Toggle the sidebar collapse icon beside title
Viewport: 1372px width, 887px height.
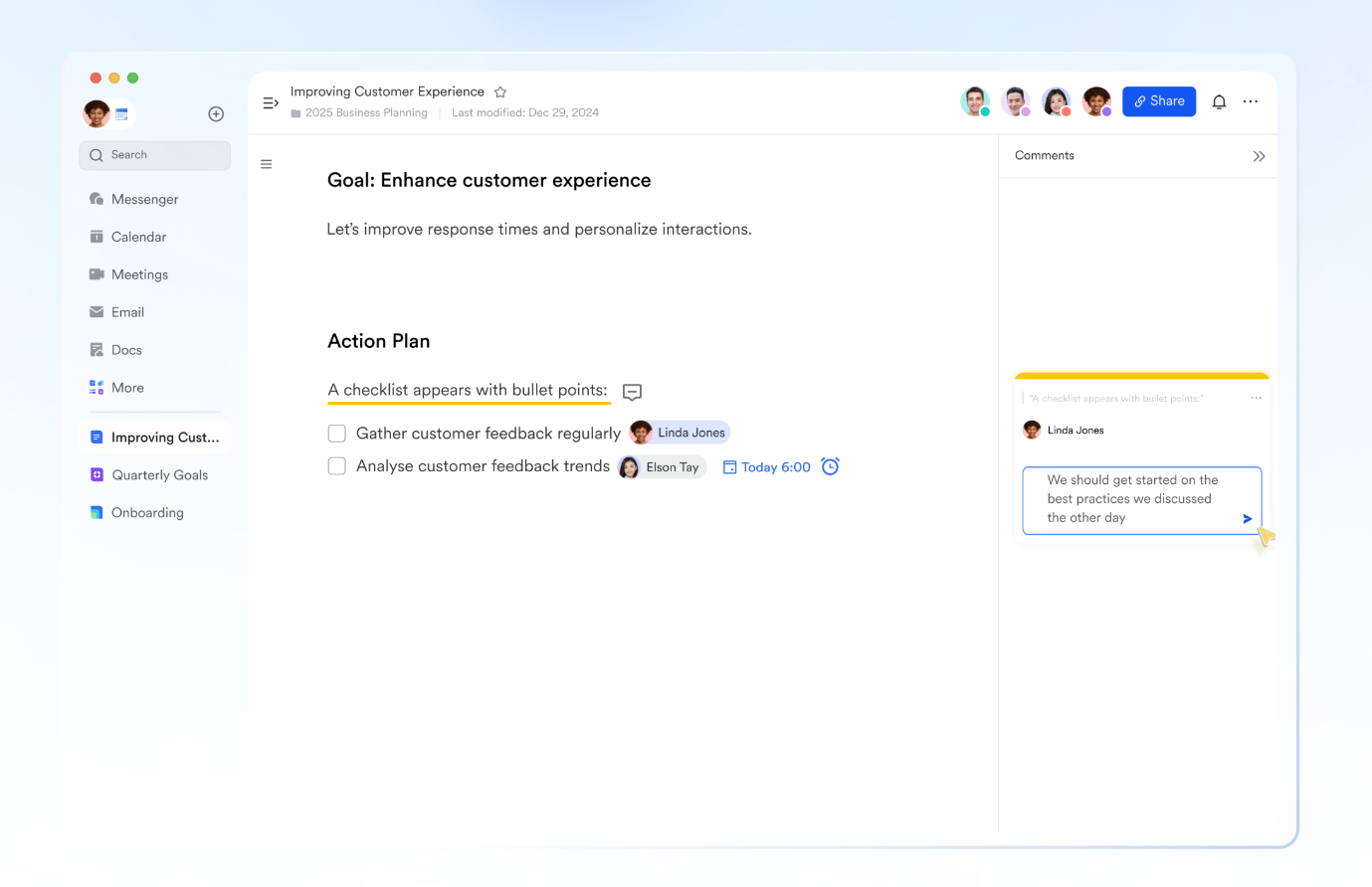coord(271,102)
